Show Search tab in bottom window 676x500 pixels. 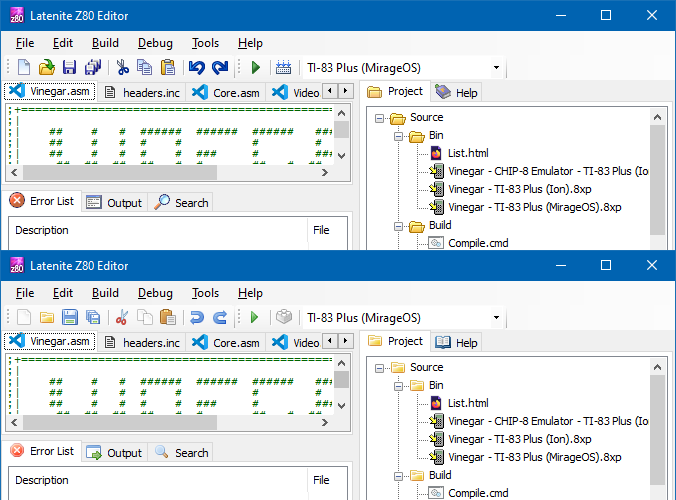[181, 453]
